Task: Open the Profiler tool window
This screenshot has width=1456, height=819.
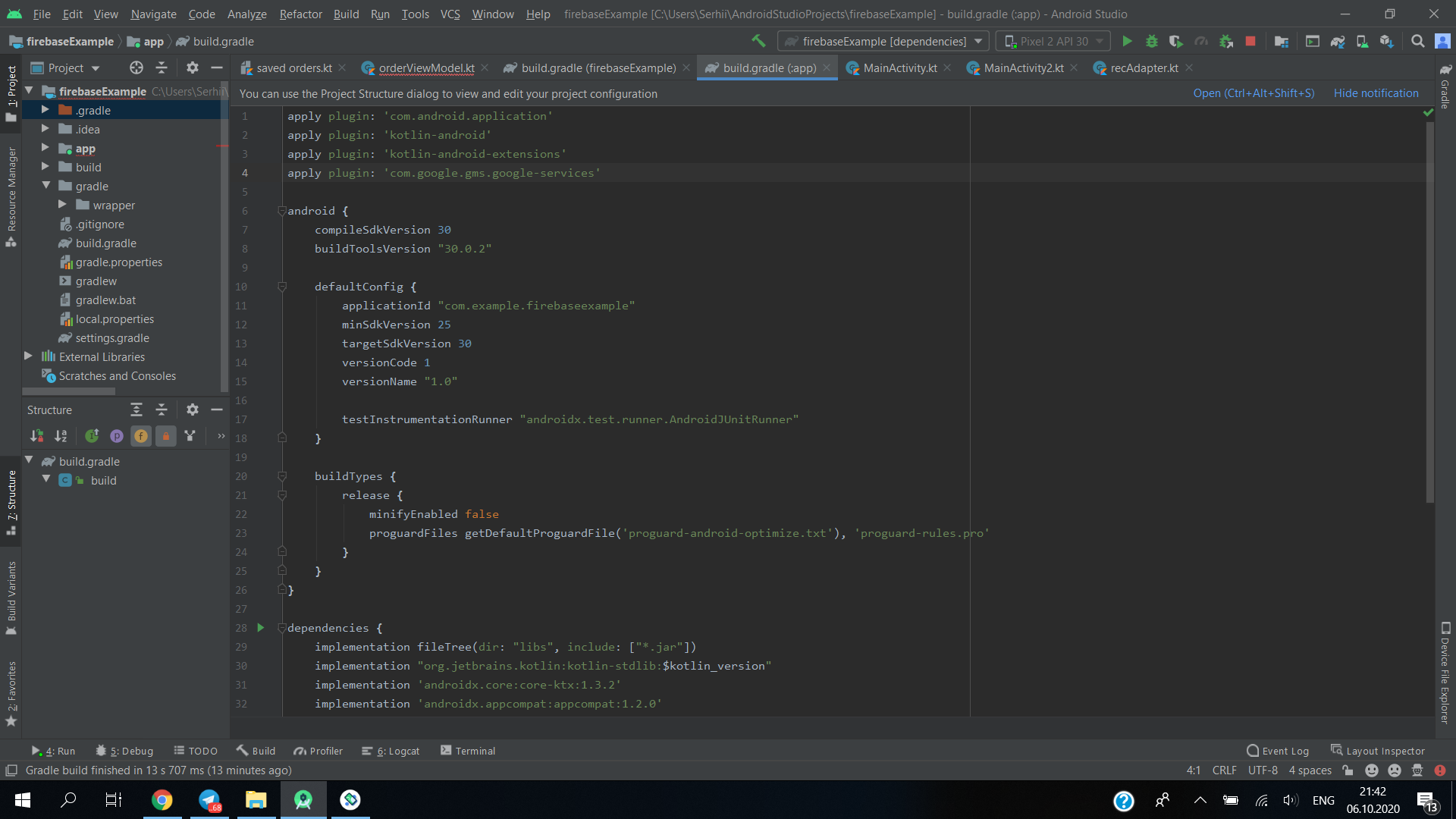Action: tap(318, 751)
